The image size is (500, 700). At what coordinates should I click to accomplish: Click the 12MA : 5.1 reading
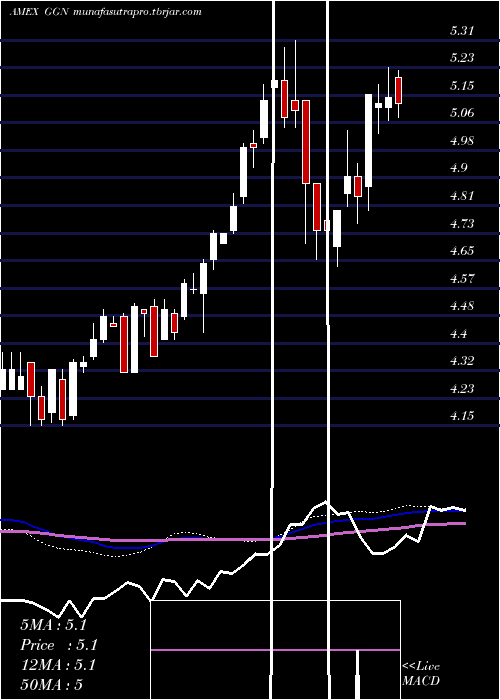58,665
